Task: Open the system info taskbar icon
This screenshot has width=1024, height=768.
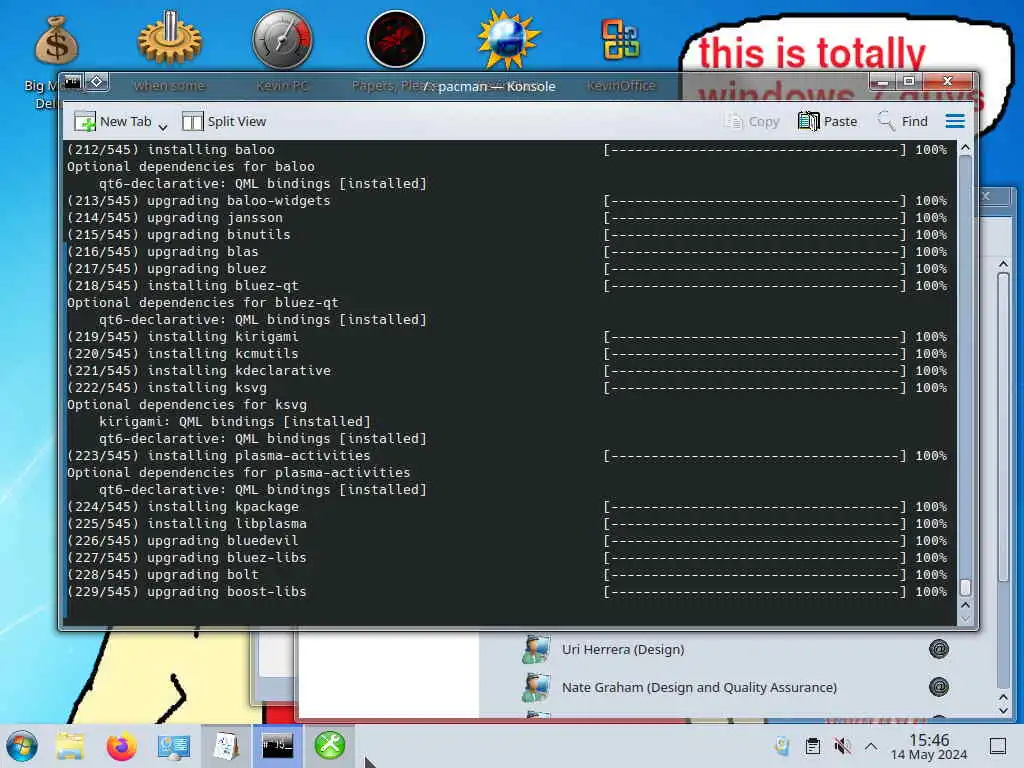Action: pos(173,746)
